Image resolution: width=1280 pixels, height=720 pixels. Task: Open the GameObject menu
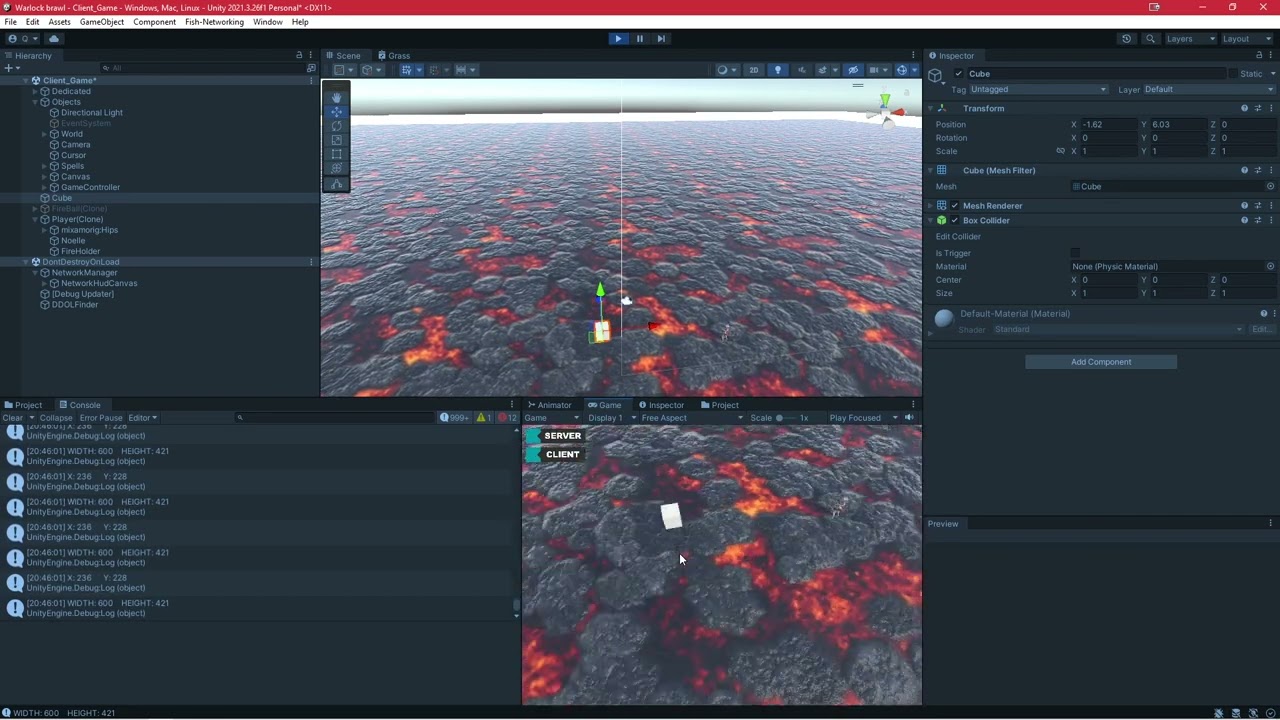(101, 22)
